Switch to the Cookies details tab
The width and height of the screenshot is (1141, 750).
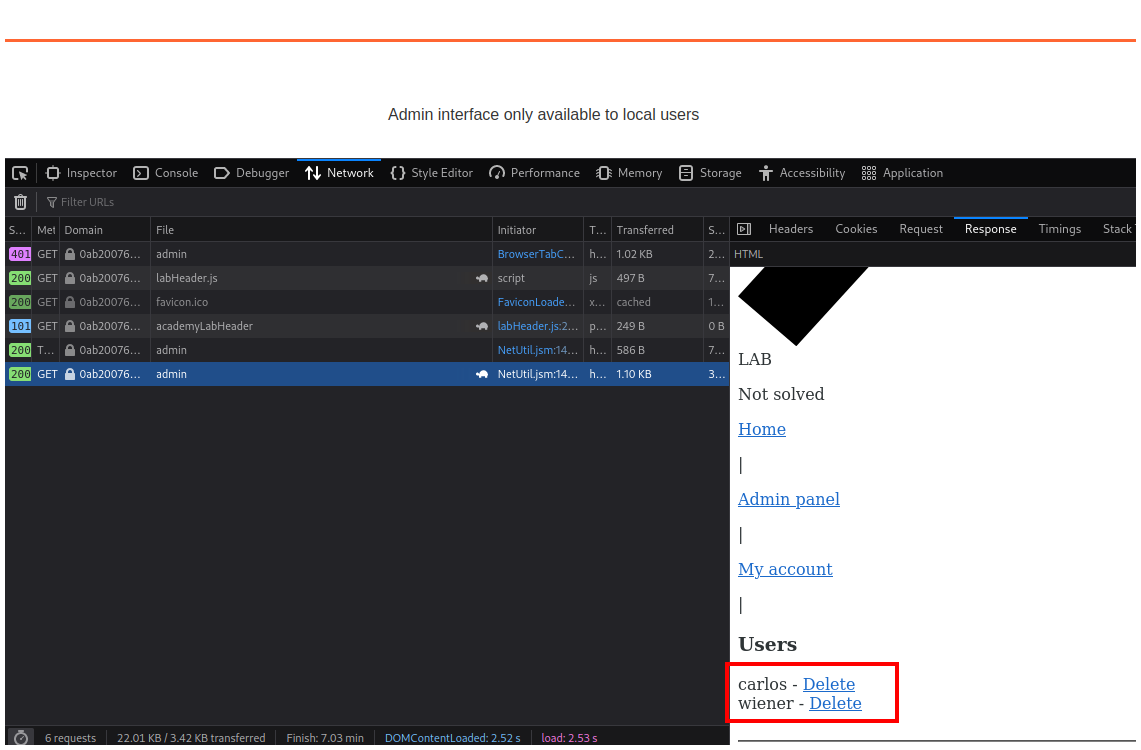856,229
